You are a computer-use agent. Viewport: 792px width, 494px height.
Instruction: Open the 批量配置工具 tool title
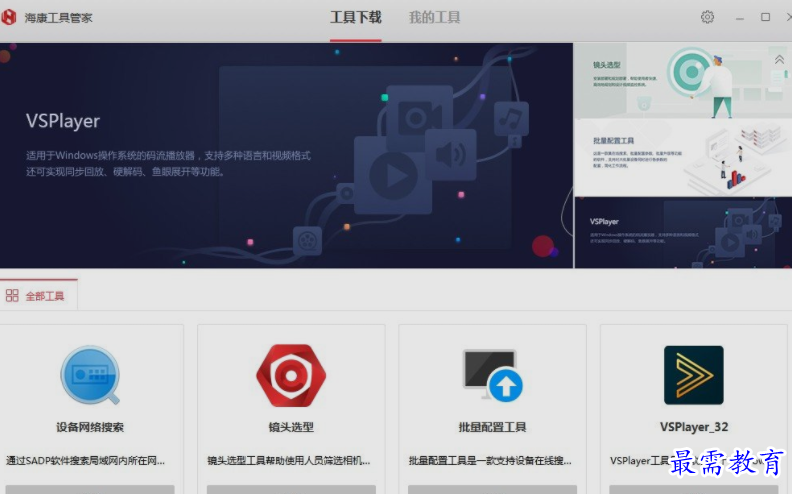(492, 427)
